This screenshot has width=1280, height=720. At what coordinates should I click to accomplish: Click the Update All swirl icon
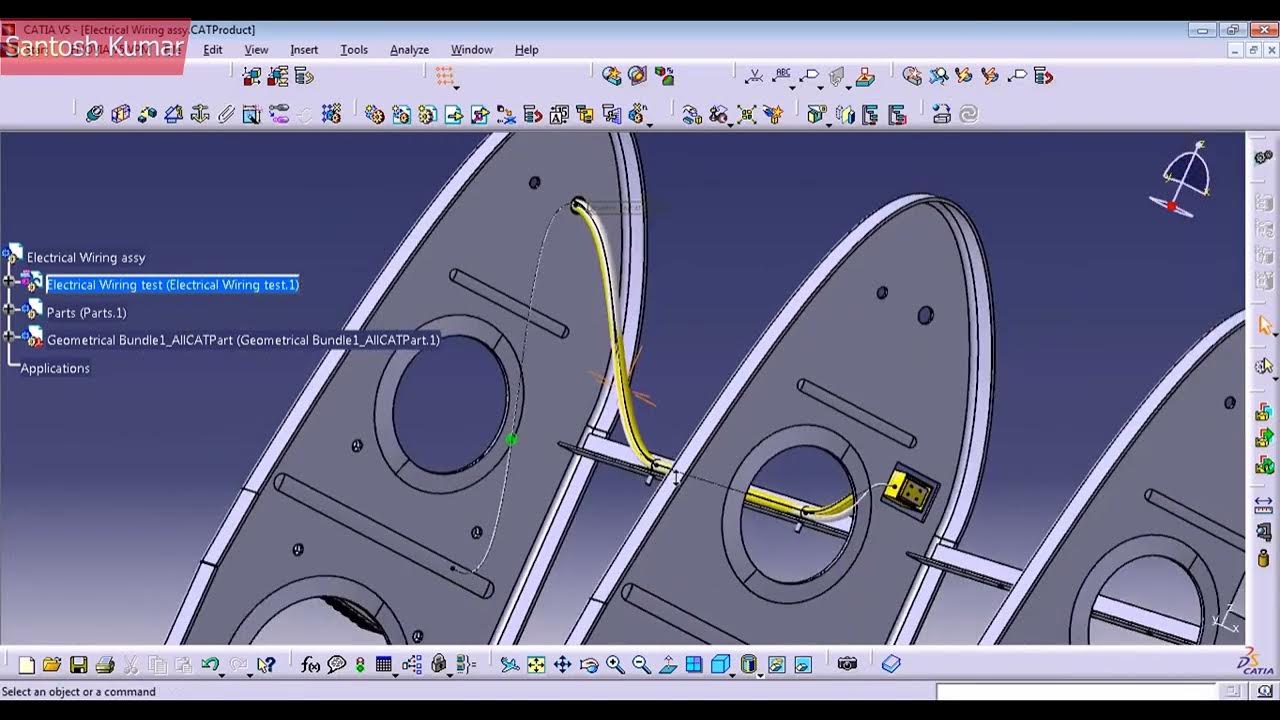pyautogui.click(x=968, y=114)
